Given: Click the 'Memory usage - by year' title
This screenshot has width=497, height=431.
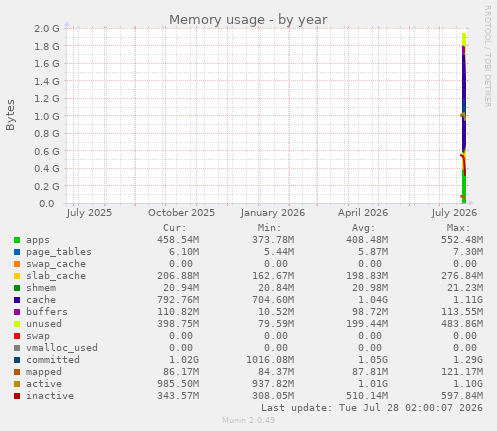Looking at the screenshot, I should [248, 20].
